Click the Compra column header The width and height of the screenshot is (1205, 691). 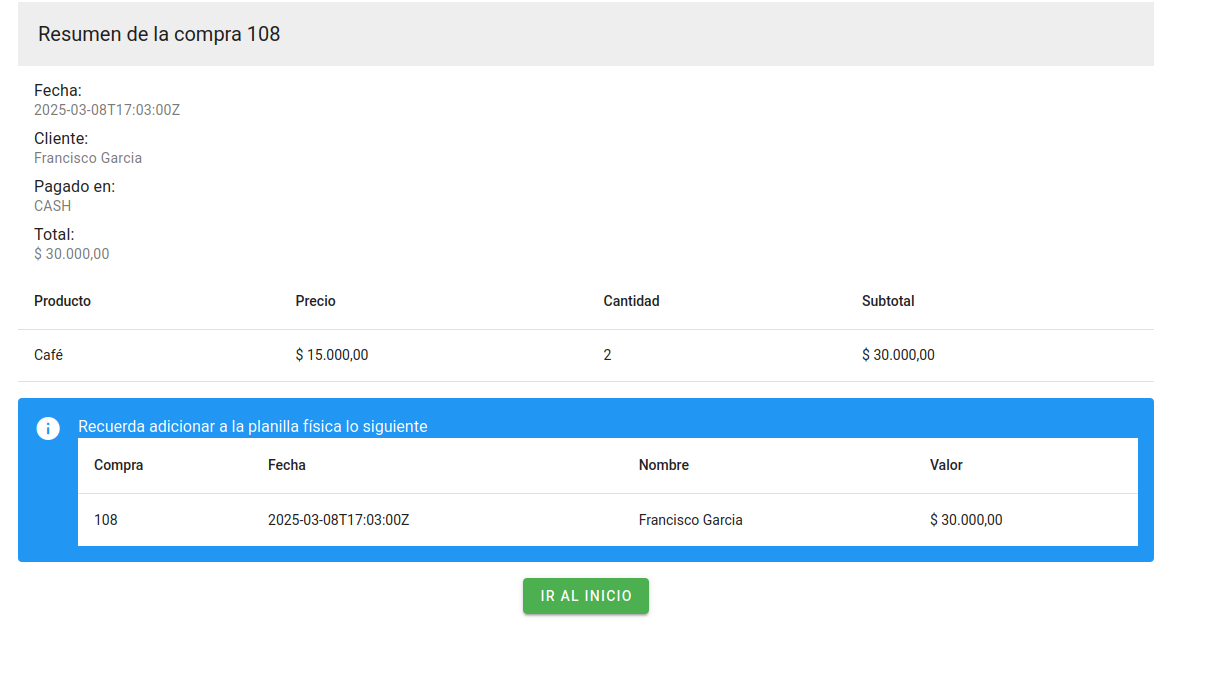118,465
